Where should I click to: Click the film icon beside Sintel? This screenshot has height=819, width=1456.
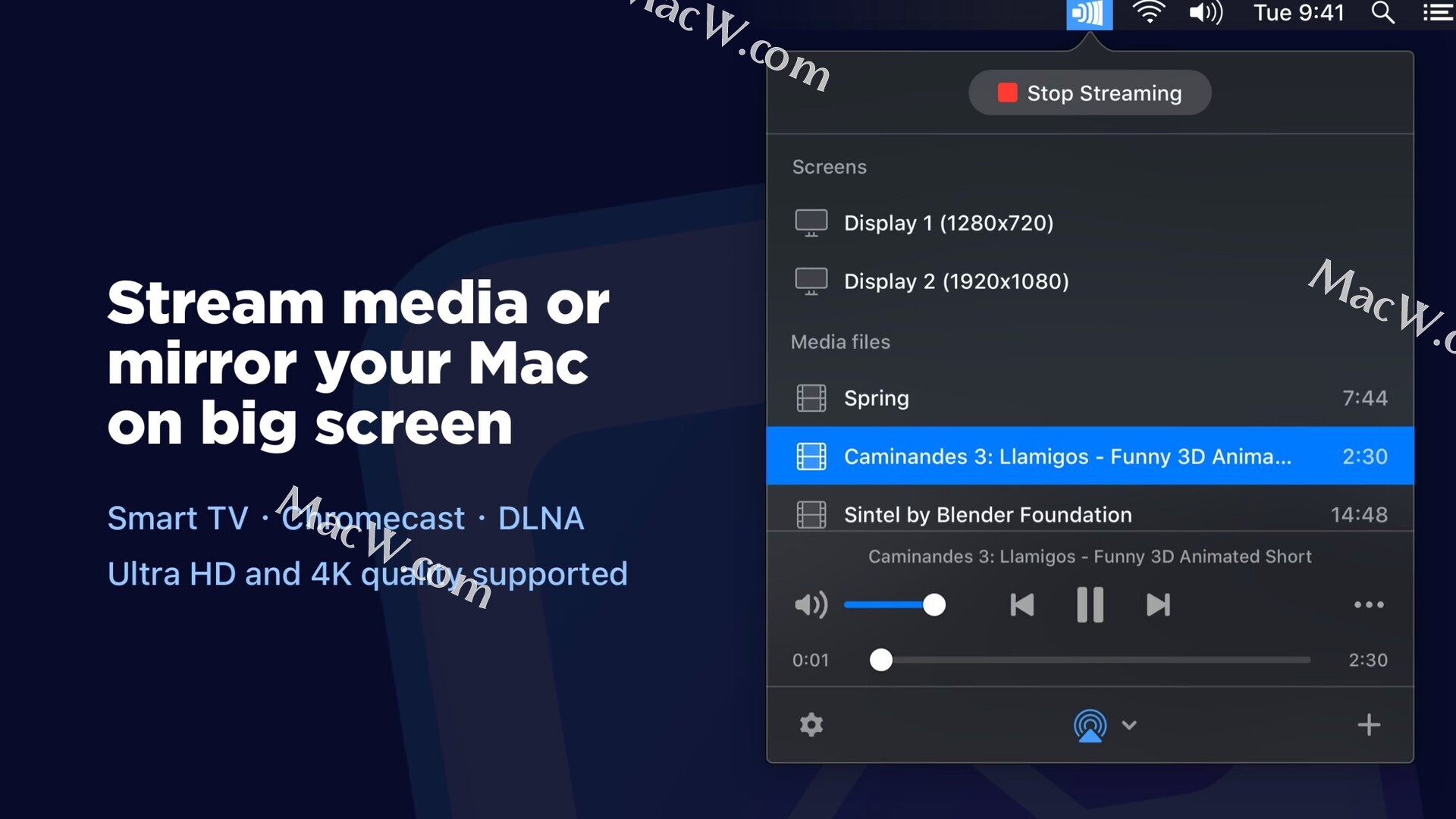click(811, 515)
